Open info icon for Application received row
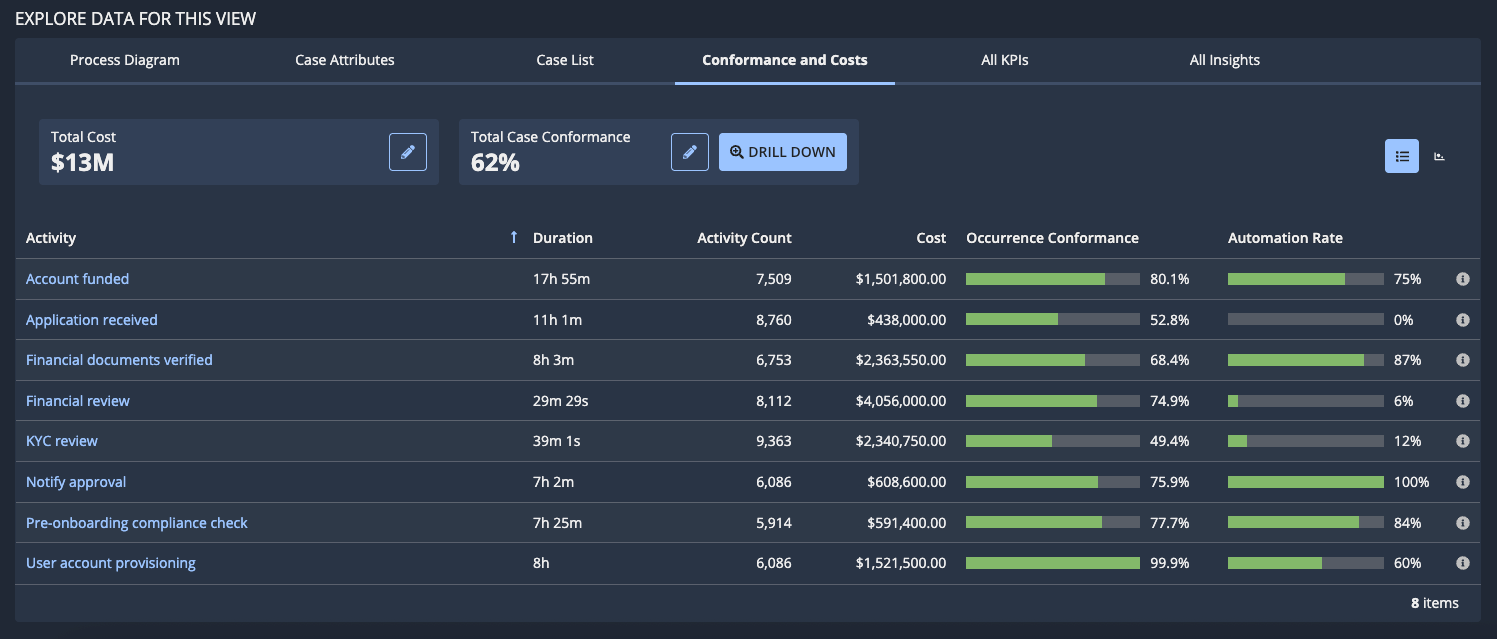This screenshot has height=639, width=1497. [1462, 320]
